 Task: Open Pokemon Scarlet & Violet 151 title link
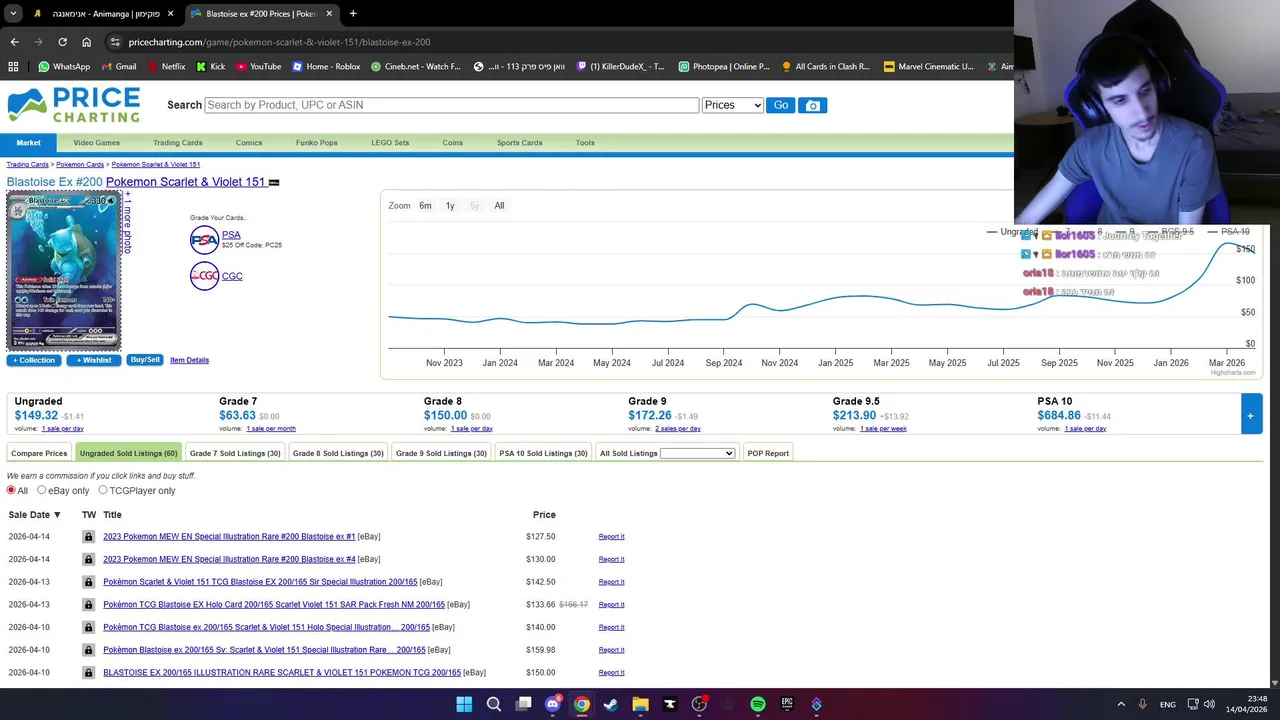[x=185, y=182]
